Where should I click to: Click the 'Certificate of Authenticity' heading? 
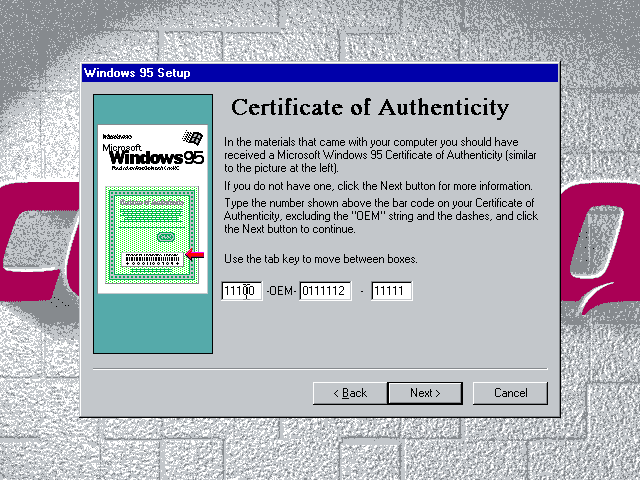click(x=370, y=108)
